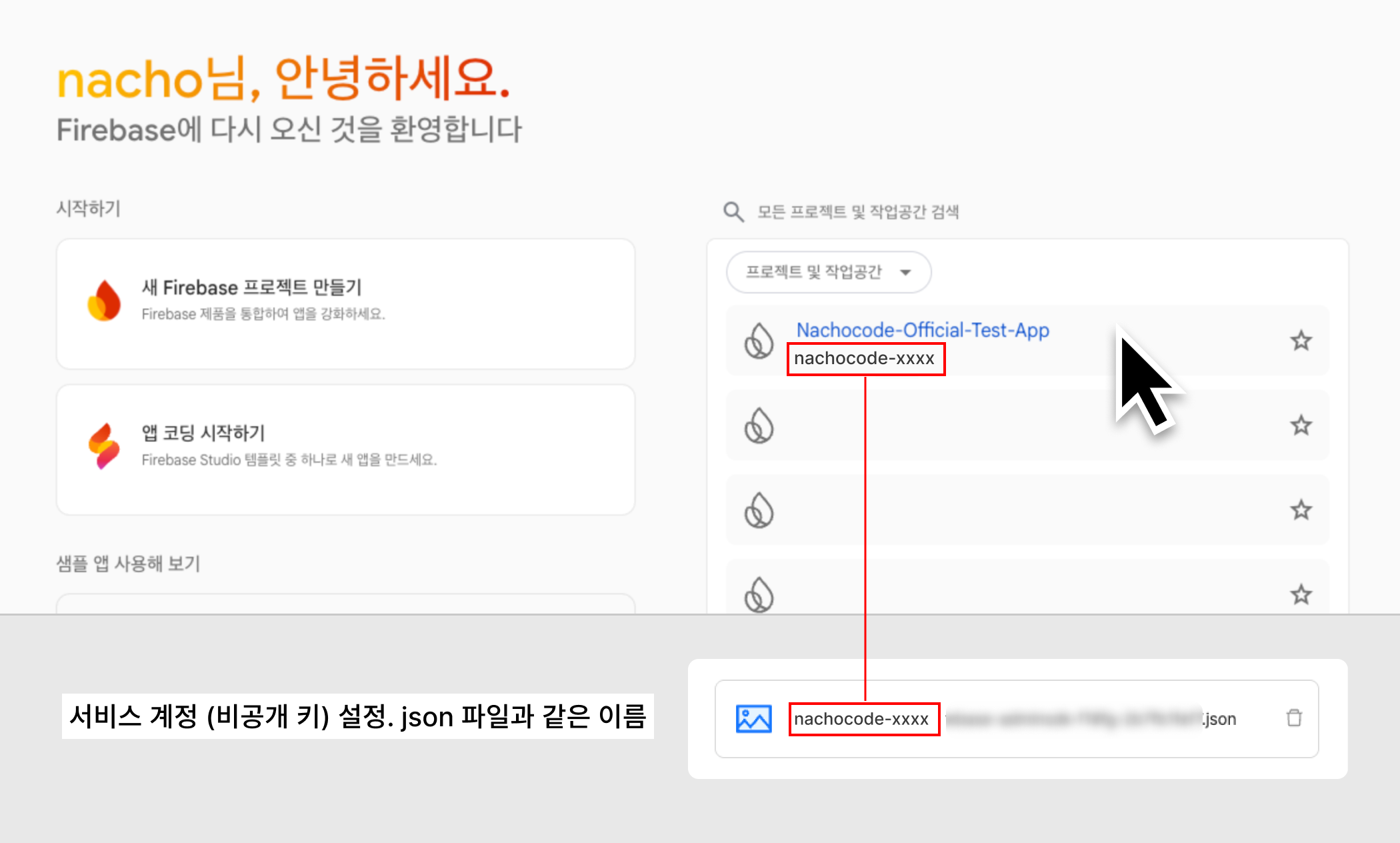
Task: Toggle the star on the second project row
Action: tap(1301, 426)
